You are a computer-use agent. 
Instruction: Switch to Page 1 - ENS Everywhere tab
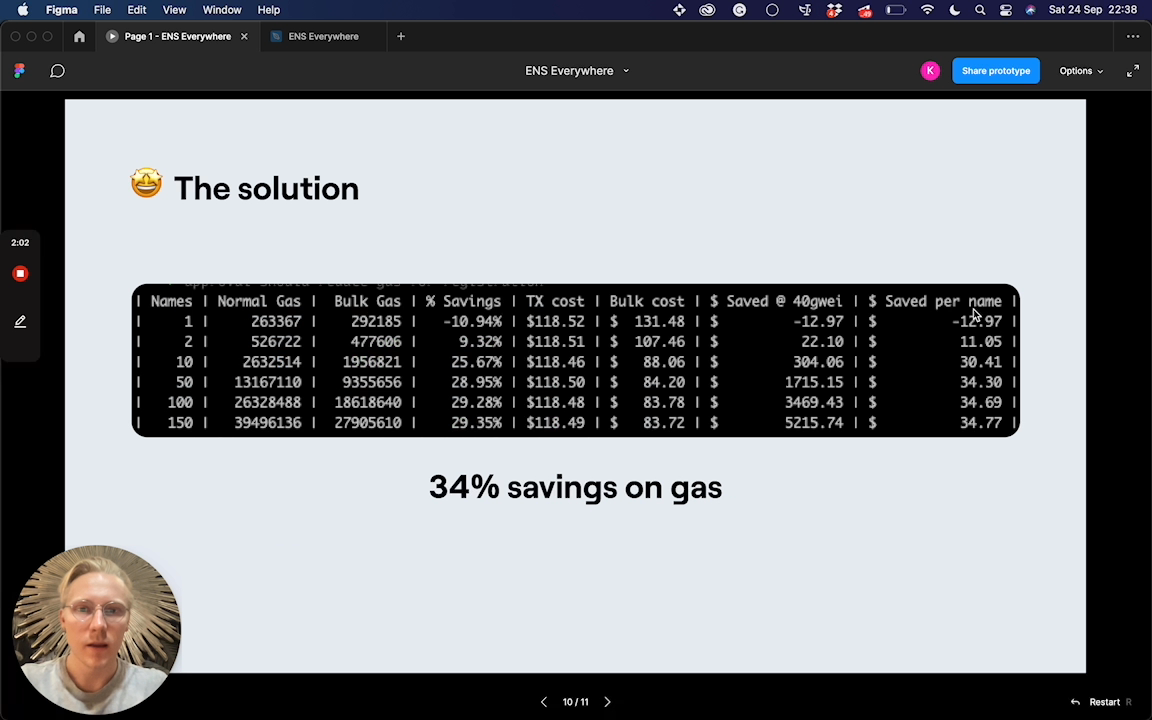tap(177, 36)
